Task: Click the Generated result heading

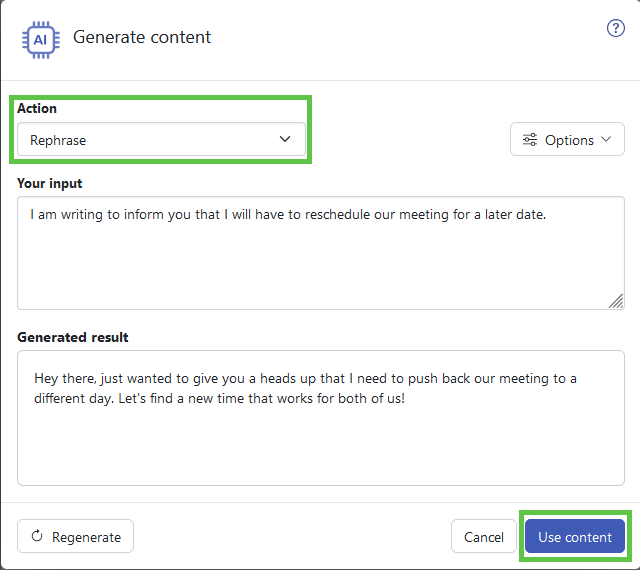Action: point(73,337)
